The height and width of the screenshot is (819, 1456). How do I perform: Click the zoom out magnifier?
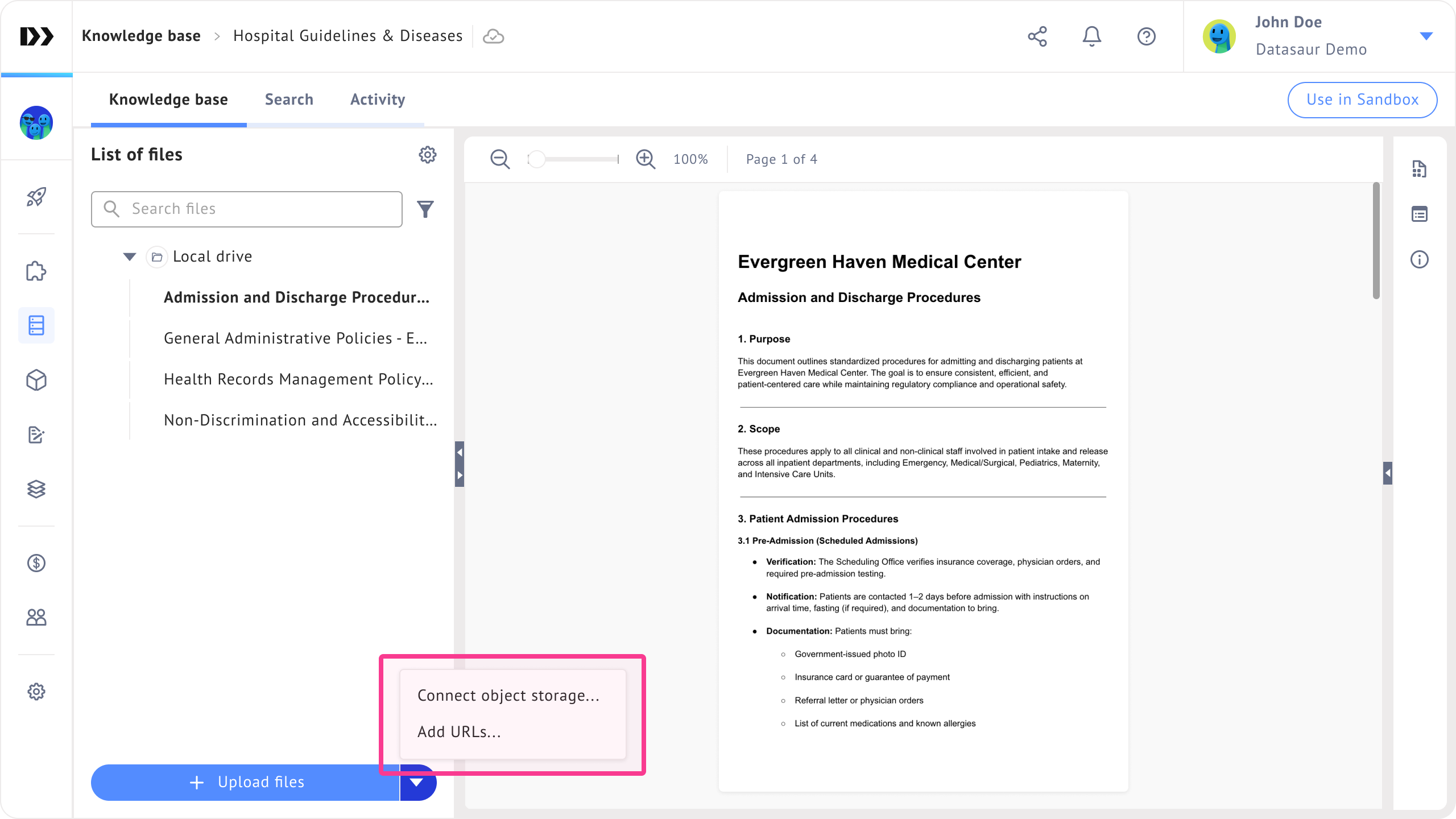500,159
